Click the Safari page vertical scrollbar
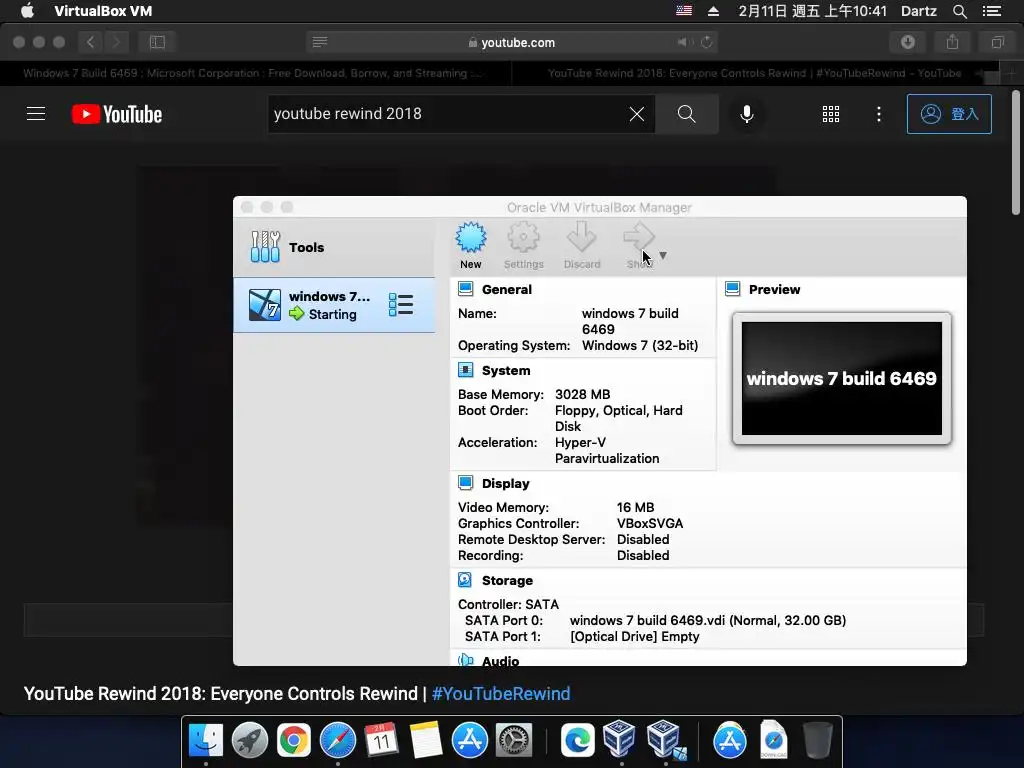The height and width of the screenshot is (768, 1024). (x=1016, y=153)
